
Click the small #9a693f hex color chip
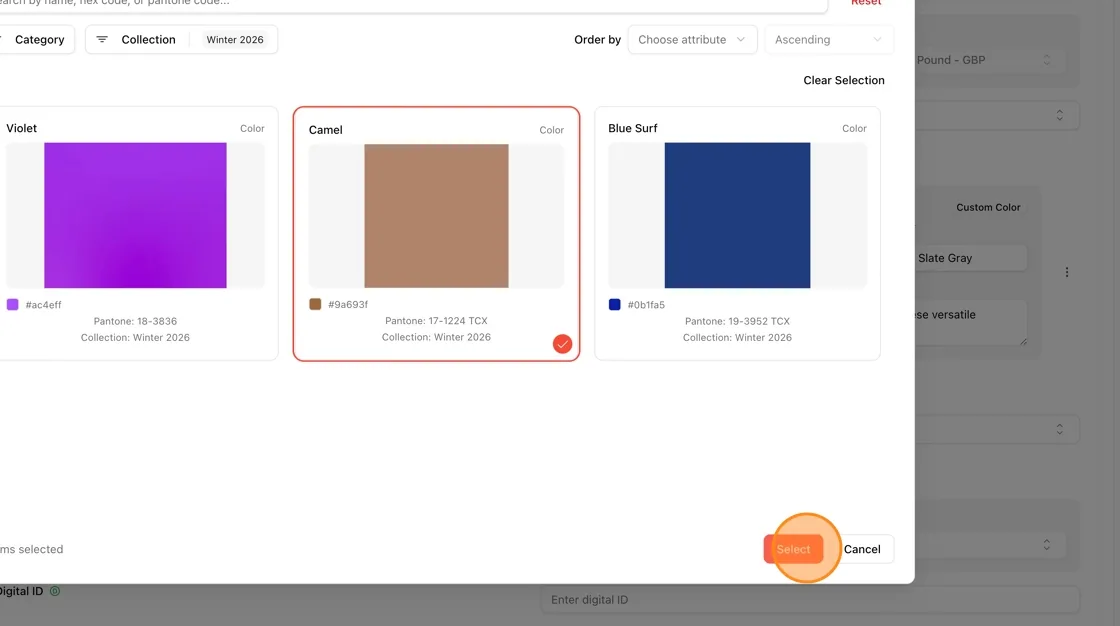click(315, 304)
